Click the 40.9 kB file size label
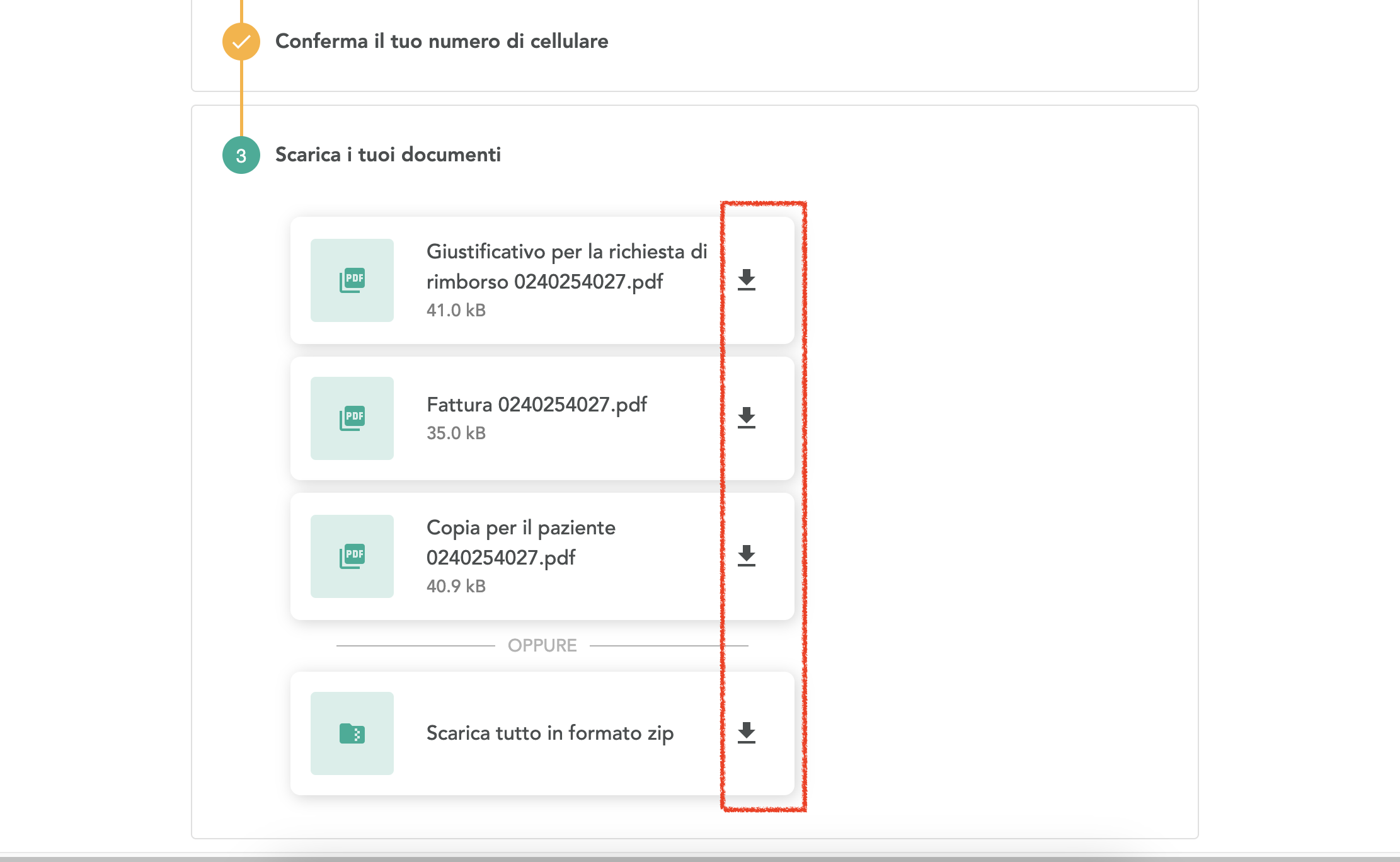This screenshot has height=862, width=1400. point(456,587)
